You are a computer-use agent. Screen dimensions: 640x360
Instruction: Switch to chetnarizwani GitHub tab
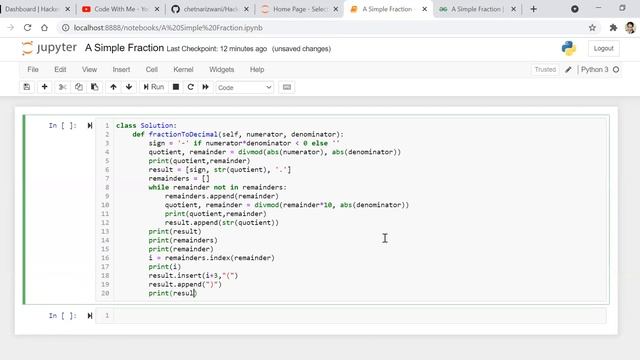coord(210,9)
